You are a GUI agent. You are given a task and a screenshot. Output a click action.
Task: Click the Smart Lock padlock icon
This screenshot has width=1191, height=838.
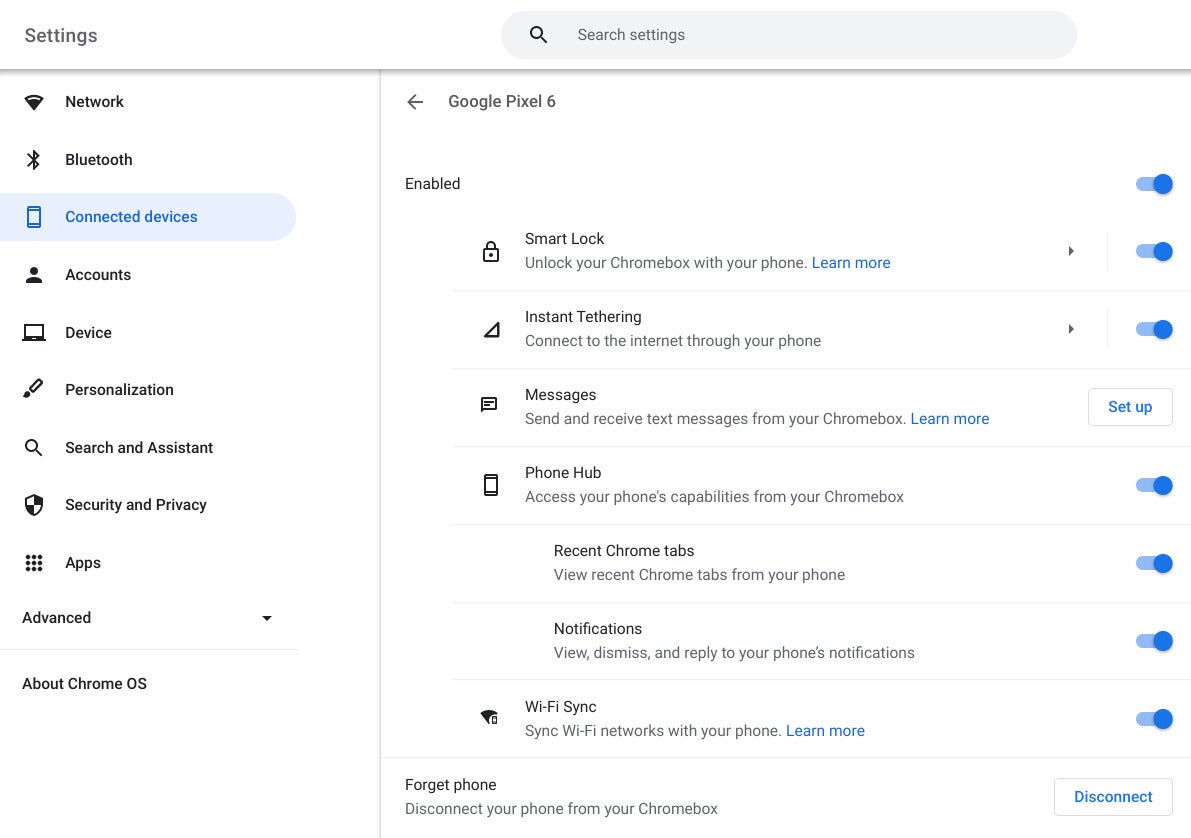(491, 251)
